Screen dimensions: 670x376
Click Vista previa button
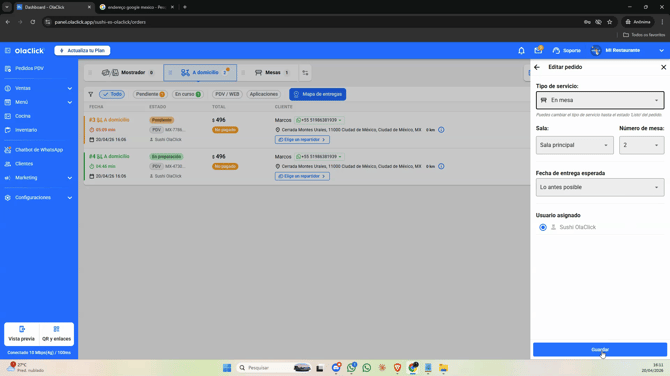[21, 334]
